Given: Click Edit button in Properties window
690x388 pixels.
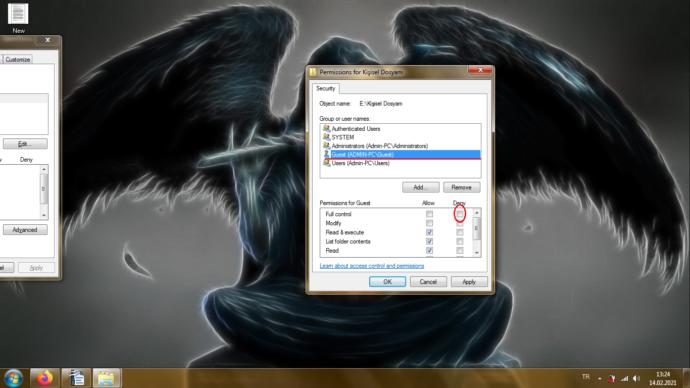Looking at the screenshot, I should pyautogui.click(x=25, y=144).
